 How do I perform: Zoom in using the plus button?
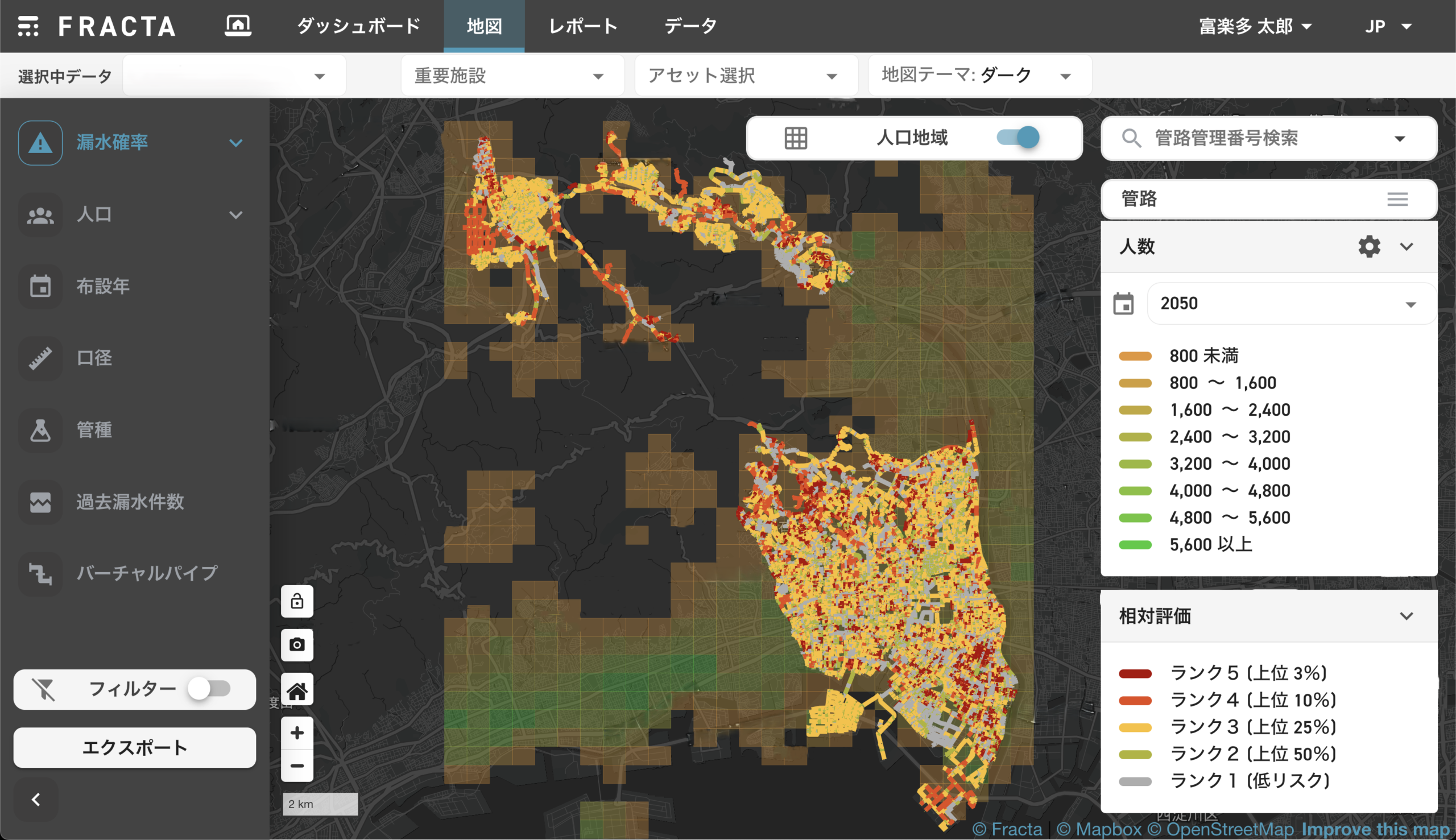click(297, 733)
